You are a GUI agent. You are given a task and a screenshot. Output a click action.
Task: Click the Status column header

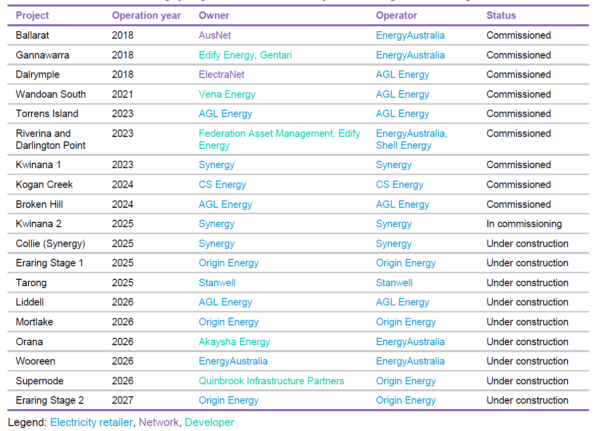[501, 15]
